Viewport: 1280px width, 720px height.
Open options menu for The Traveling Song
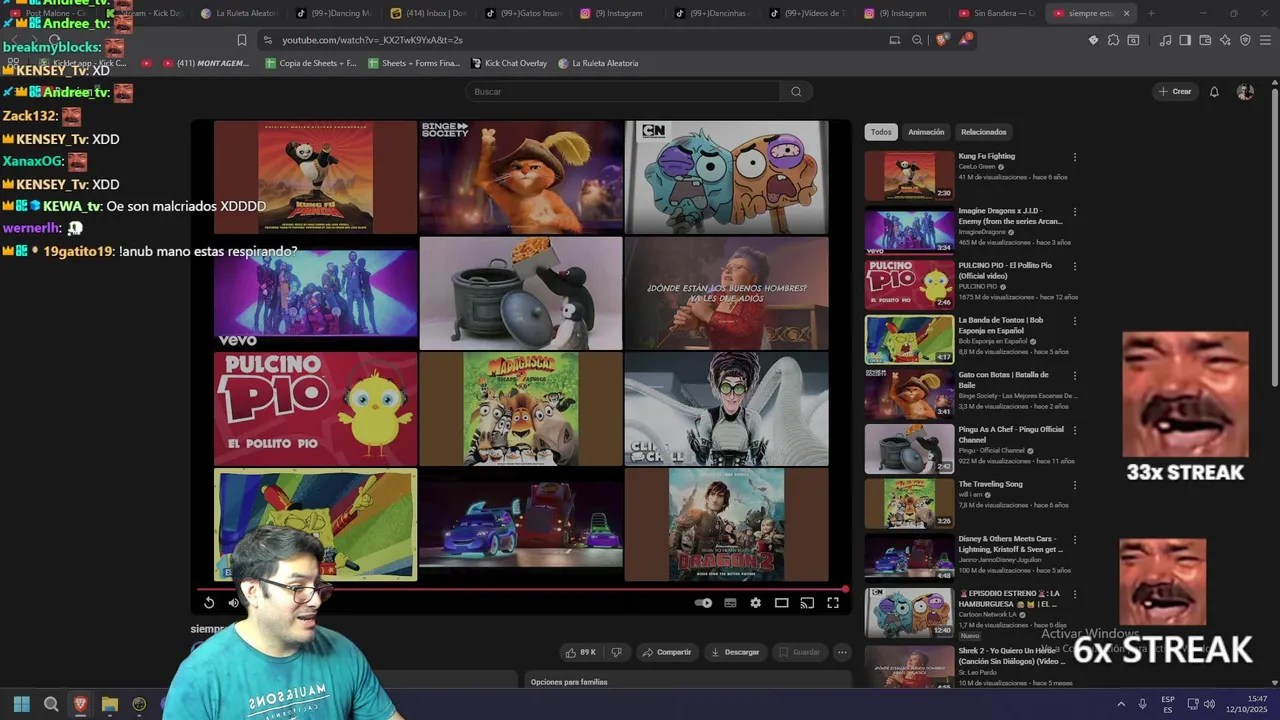coord(1075,484)
